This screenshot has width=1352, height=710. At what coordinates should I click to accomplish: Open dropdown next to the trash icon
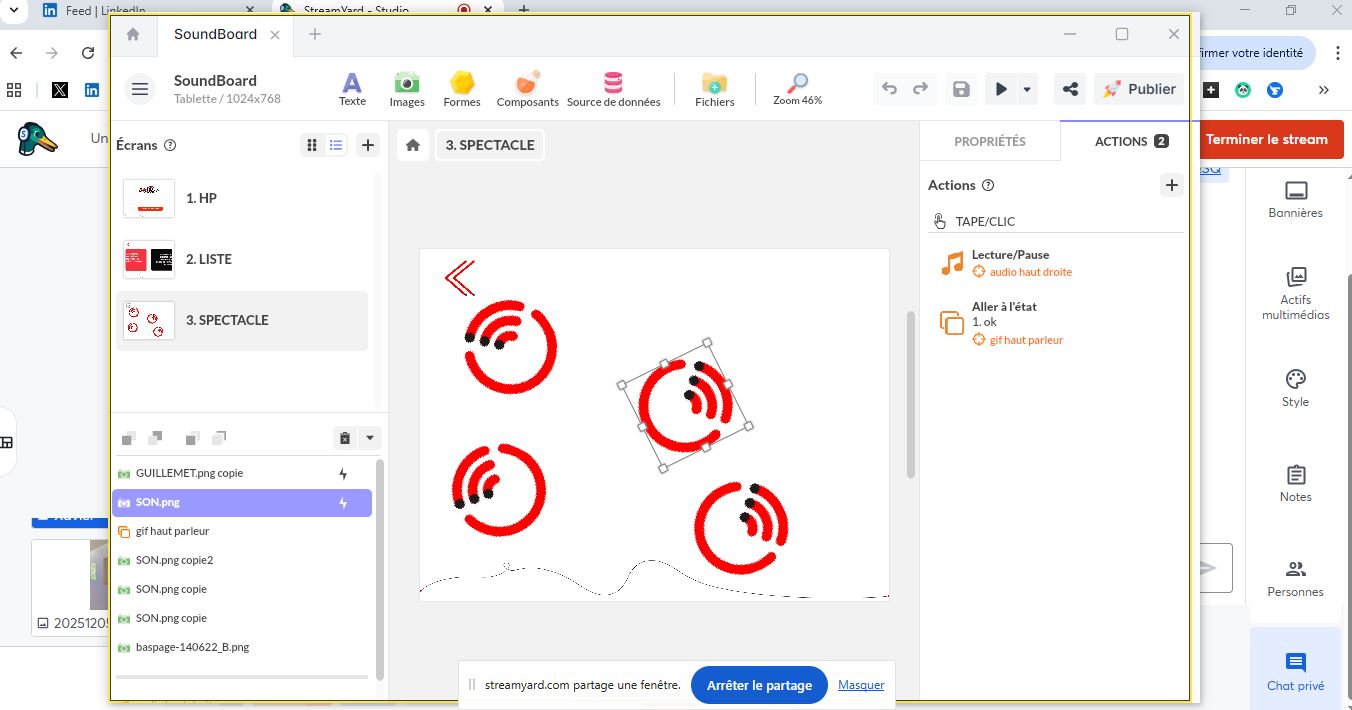click(370, 438)
